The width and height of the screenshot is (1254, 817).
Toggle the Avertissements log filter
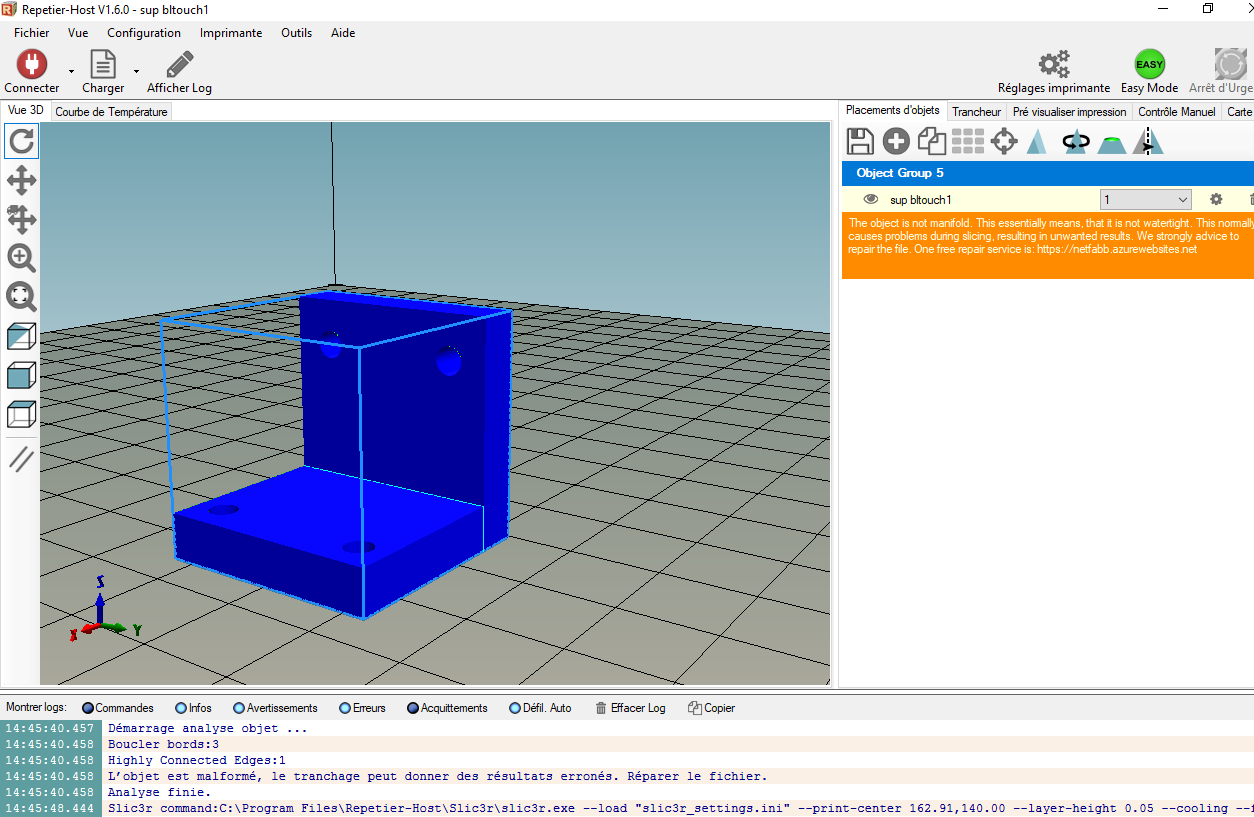(x=275, y=708)
